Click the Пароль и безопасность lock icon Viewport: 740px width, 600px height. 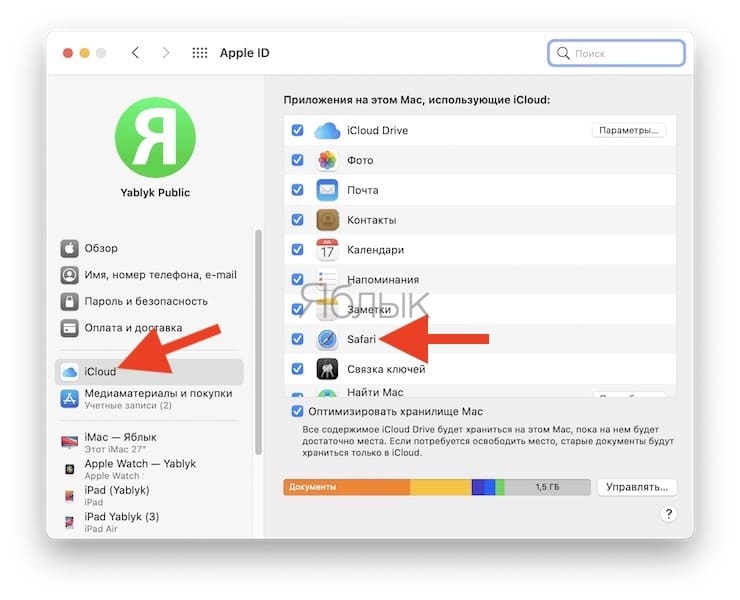69,301
